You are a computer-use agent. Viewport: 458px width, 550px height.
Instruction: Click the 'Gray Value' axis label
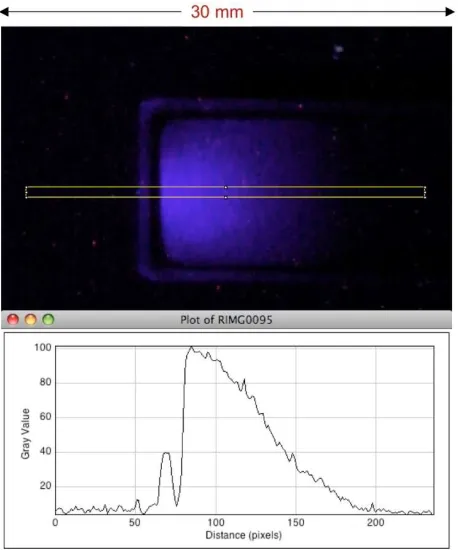point(25,434)
